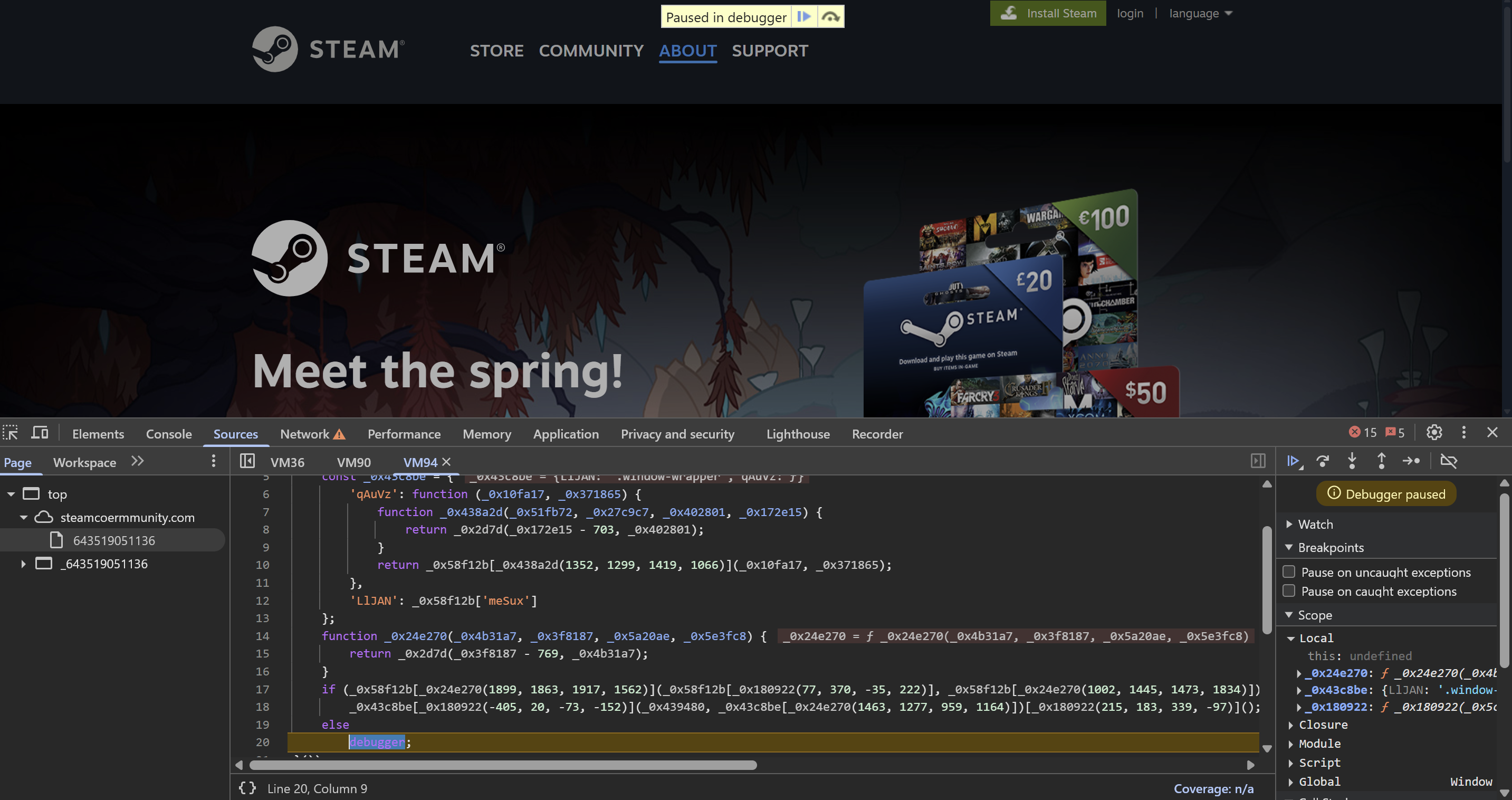Click the single Step button
The image size is (1512, 800).
point(1411,461)
